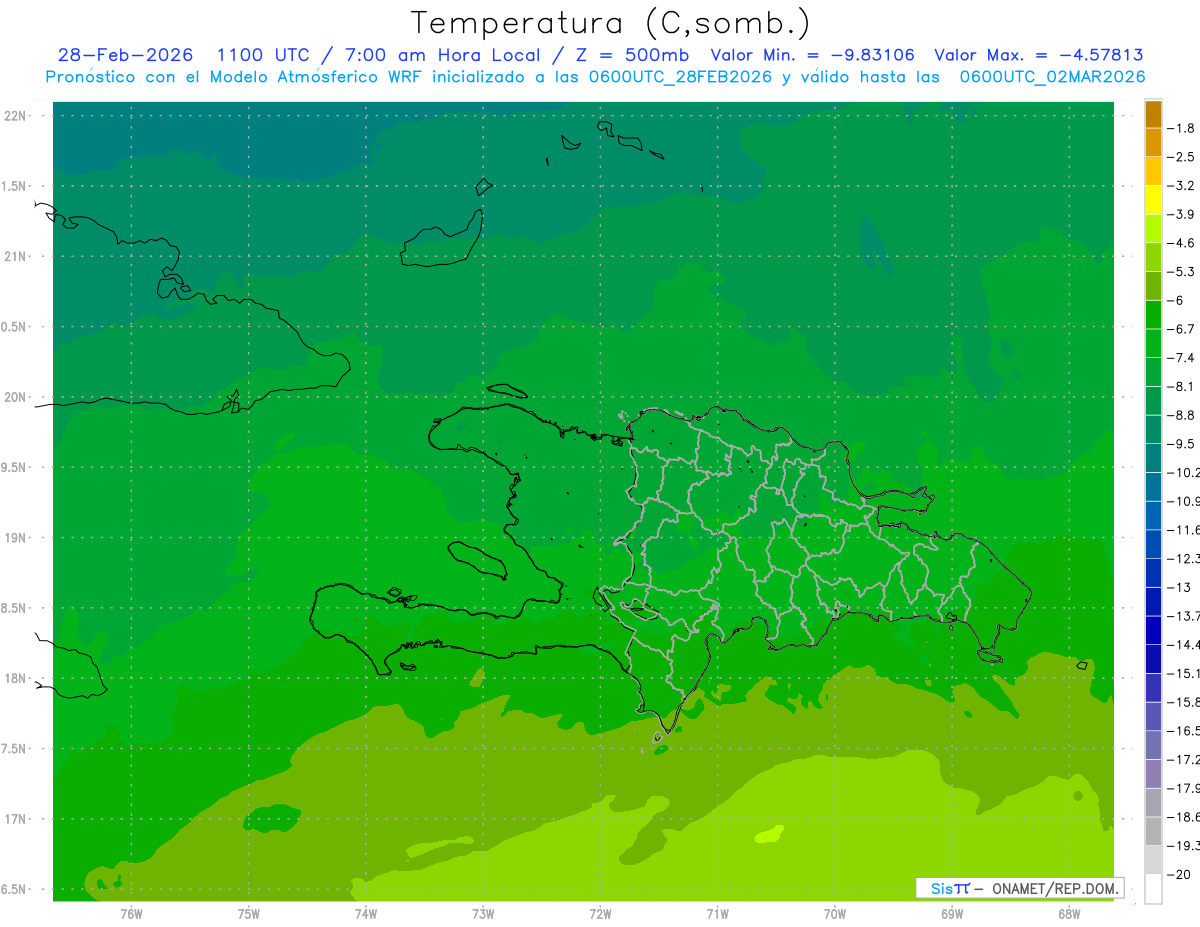1200x927 pixels.
Task: Click the "Temperatura (C,somb.)" chart title
Action: pos(611,23)
